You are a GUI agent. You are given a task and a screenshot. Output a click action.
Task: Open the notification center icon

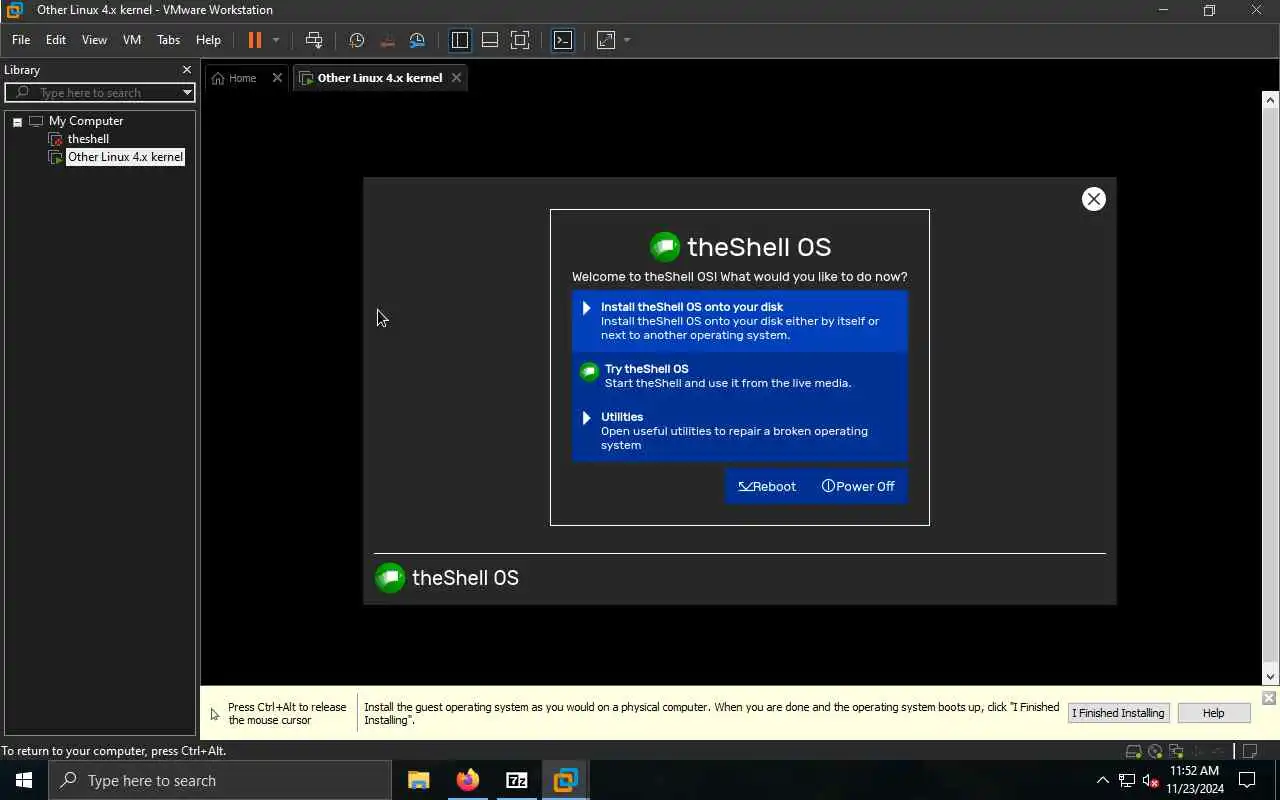1247,780
